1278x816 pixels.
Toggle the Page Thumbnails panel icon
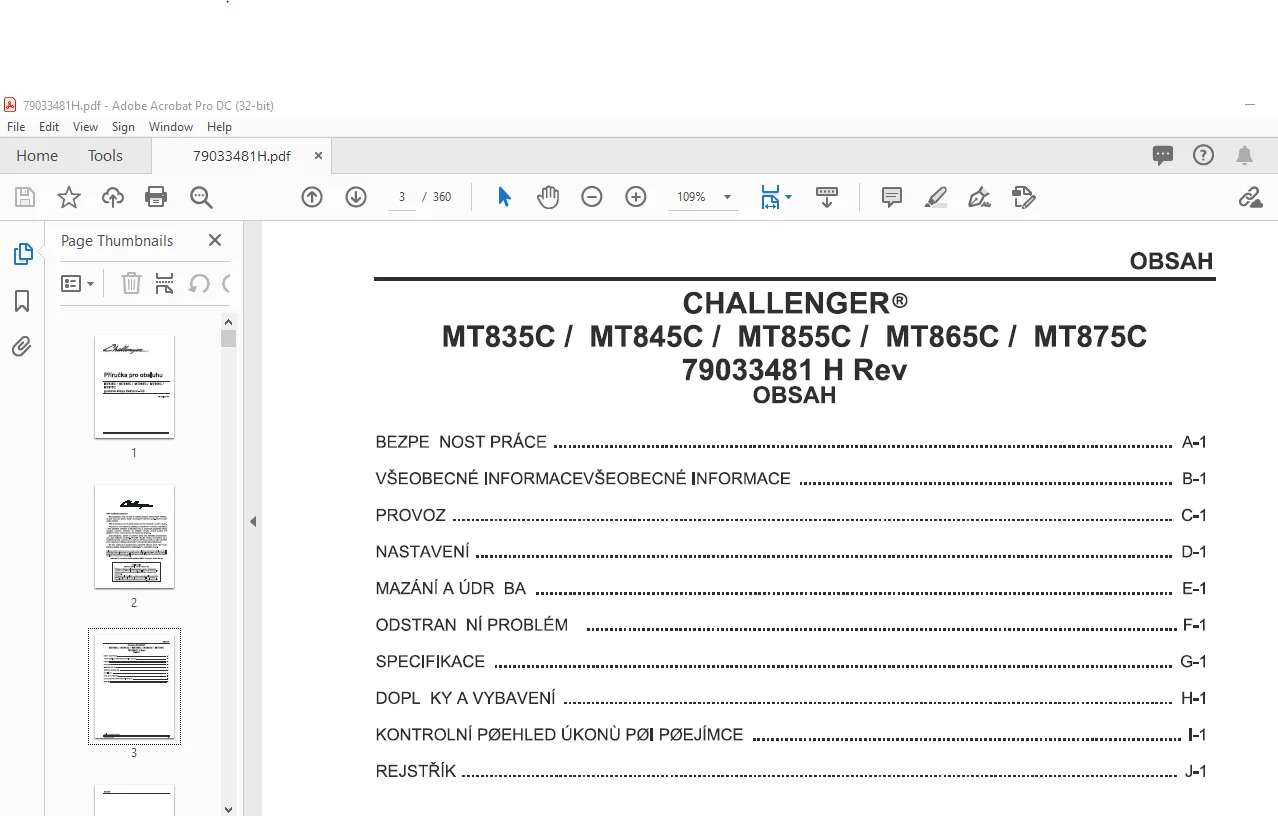[x=23, y=254]
